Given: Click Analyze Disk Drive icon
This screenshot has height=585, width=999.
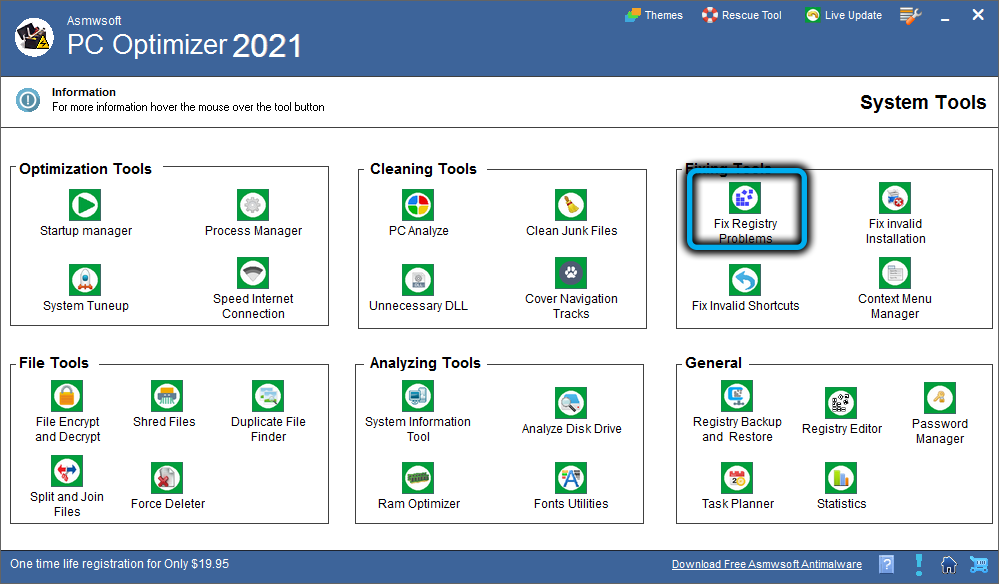Looking at the screenshot, I should click(571, 403).
